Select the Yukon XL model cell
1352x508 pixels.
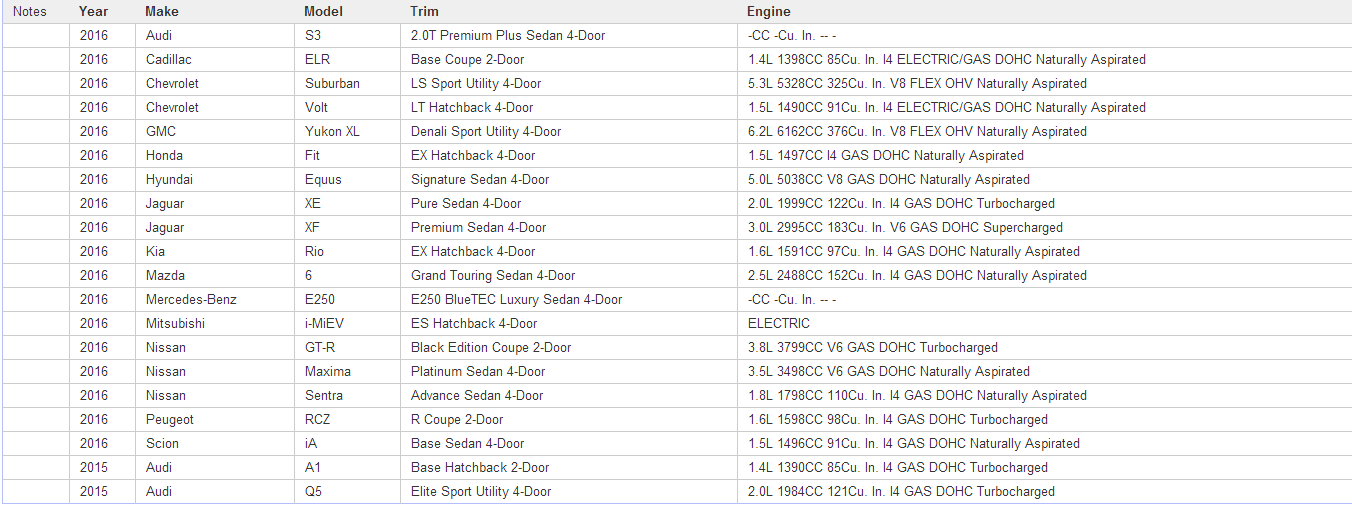pos(332,132)
